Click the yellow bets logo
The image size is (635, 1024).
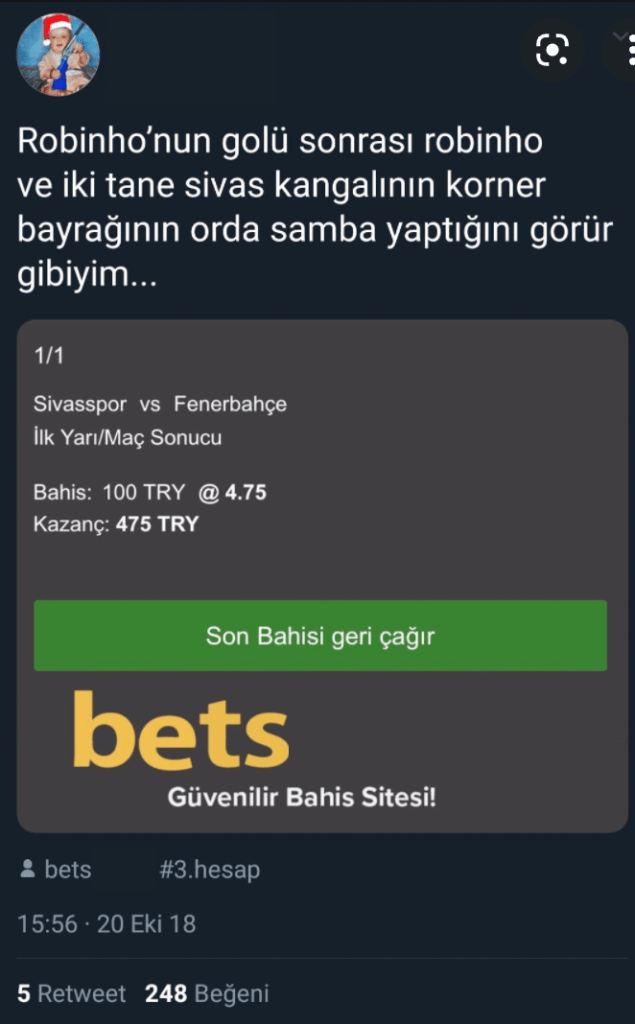(181, 730)
